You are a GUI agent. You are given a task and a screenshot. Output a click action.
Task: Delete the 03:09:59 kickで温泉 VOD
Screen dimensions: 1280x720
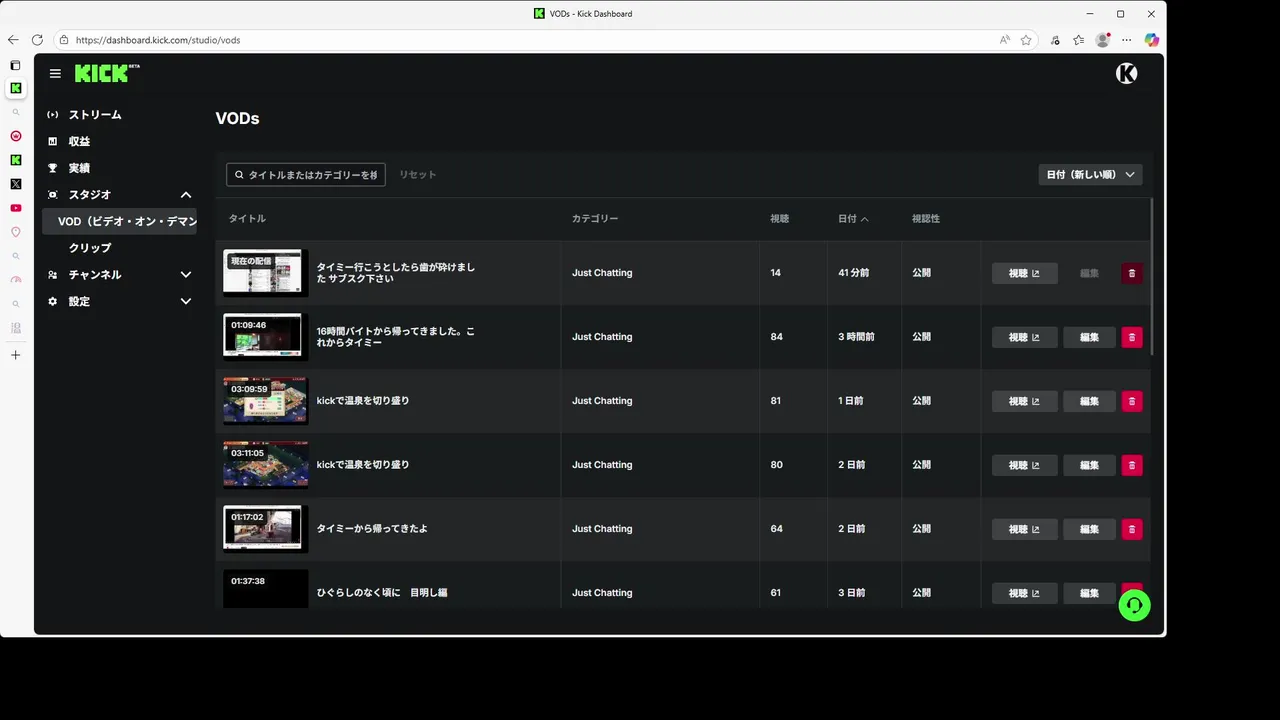[1132, 401]
